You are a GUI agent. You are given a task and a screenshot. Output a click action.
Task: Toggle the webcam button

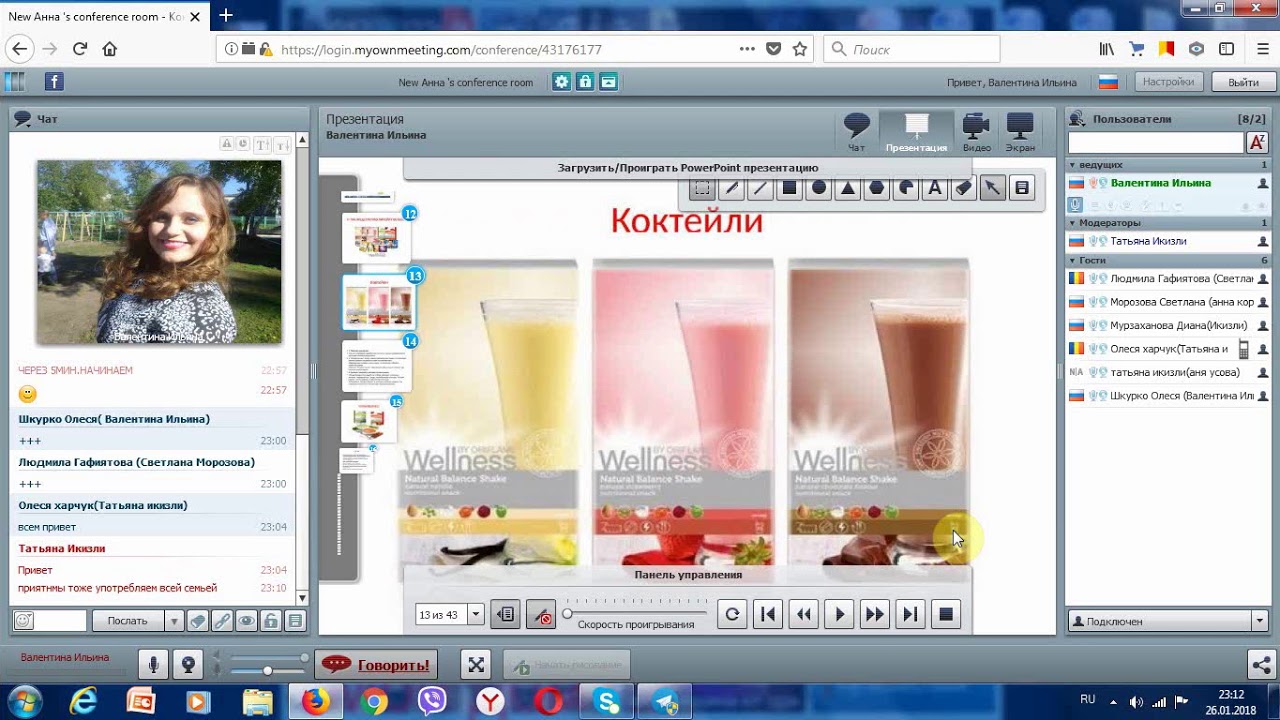tap(187, 664)
